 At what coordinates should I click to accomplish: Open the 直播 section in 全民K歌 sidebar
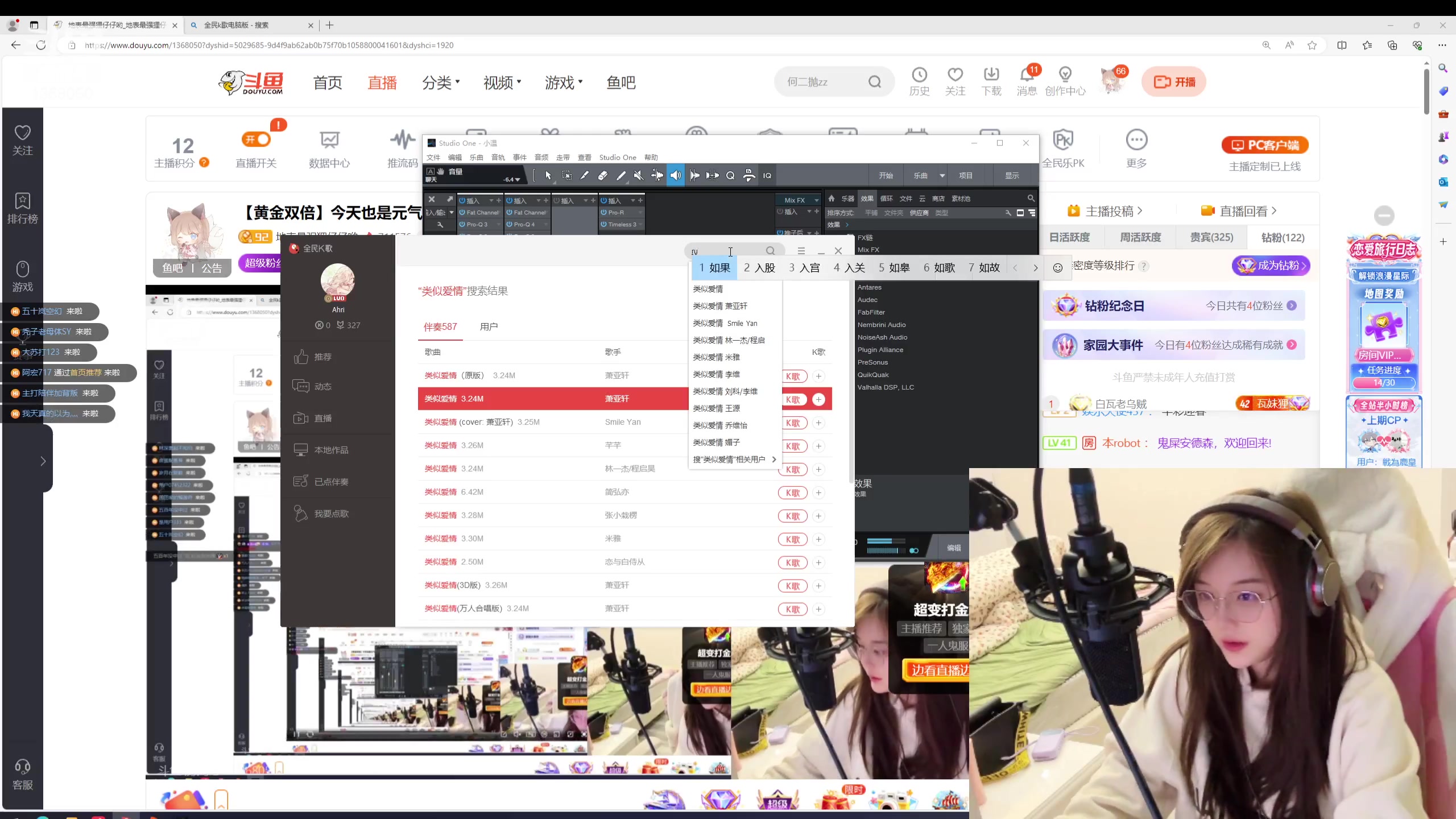coord(322,418)
